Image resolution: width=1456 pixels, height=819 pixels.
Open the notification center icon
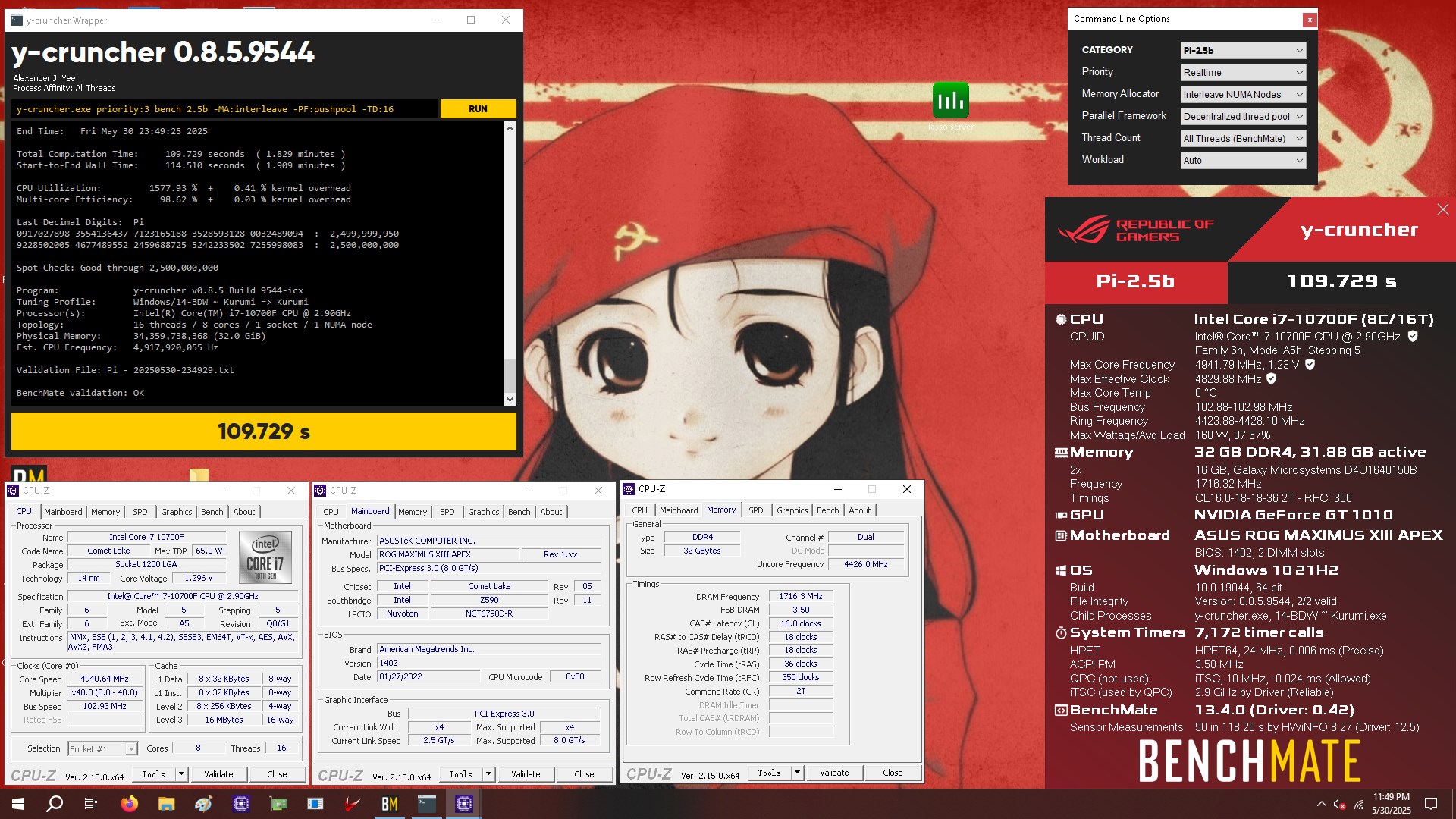coord(1431,804)
